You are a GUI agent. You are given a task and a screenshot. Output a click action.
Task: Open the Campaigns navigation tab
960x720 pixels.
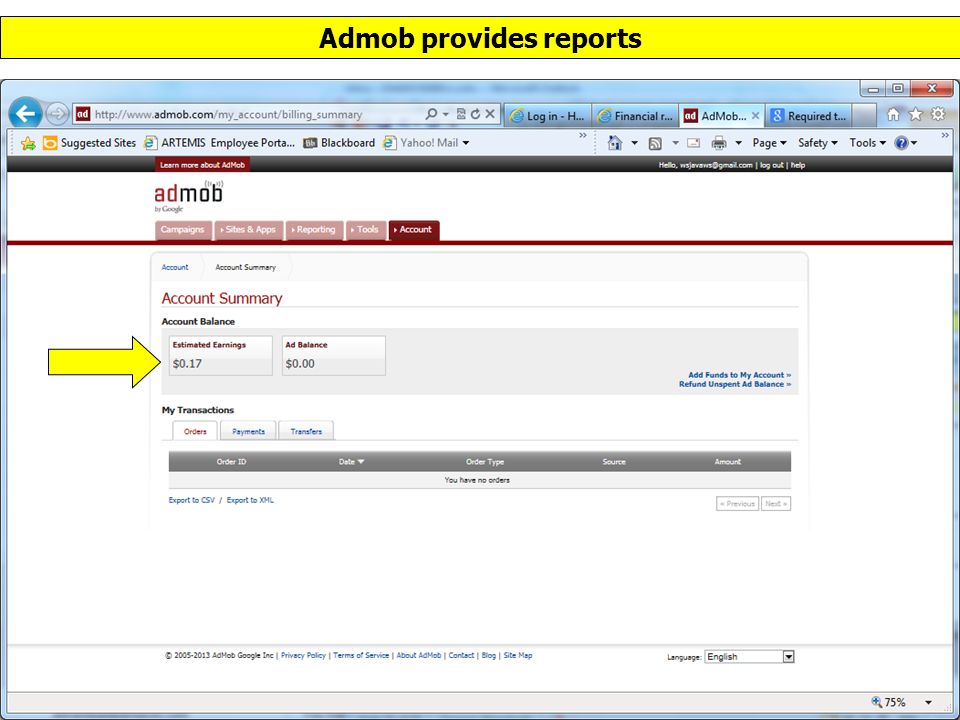click(182, 230)
